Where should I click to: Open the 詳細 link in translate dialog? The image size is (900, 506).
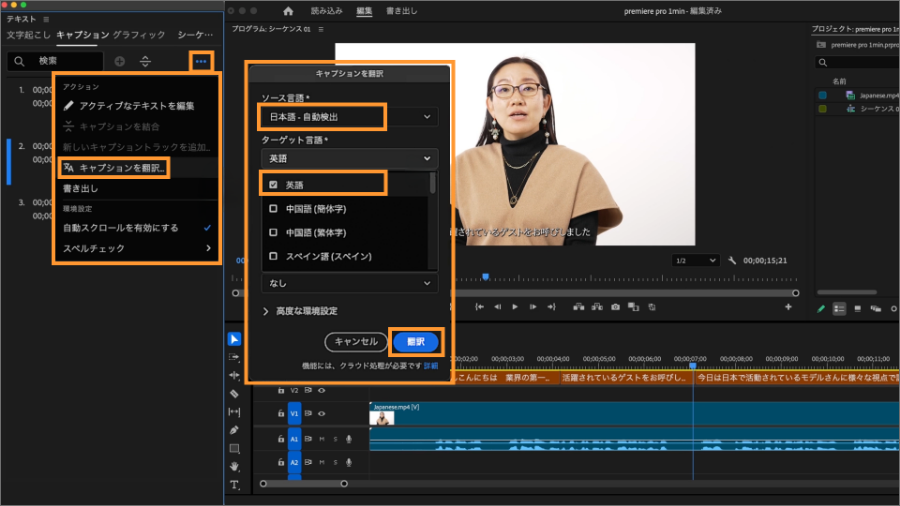(430, 365)
